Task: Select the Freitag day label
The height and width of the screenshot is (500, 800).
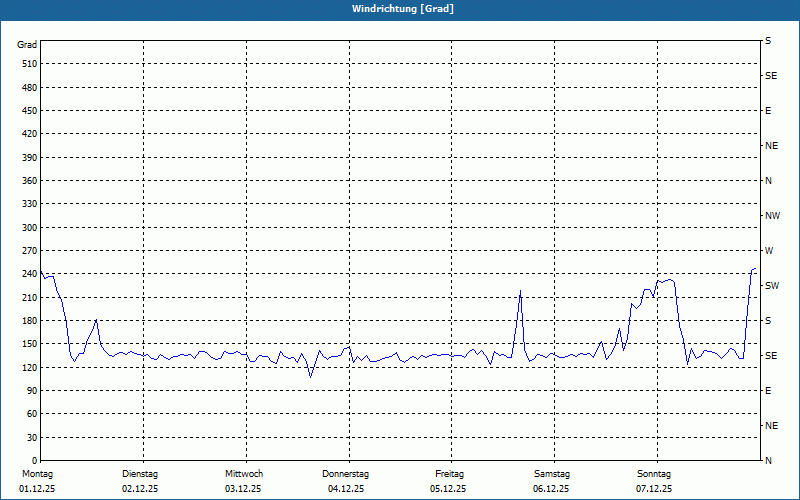Action: 449,474
